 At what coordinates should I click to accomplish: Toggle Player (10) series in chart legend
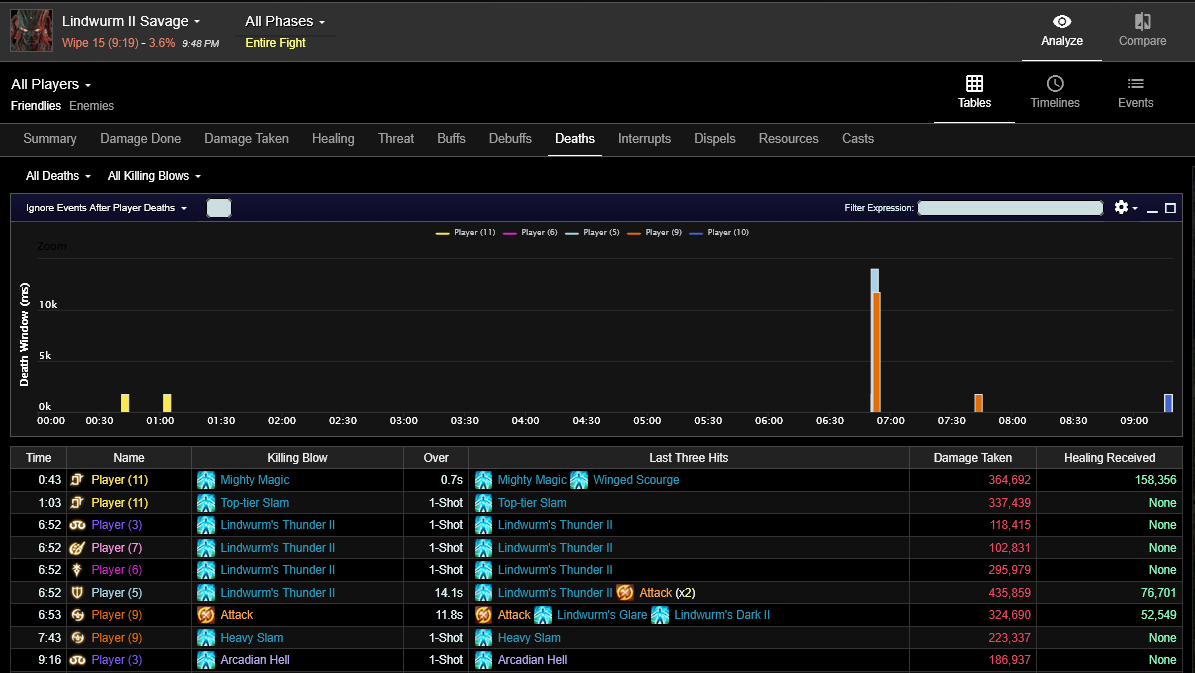coord(719,232)
